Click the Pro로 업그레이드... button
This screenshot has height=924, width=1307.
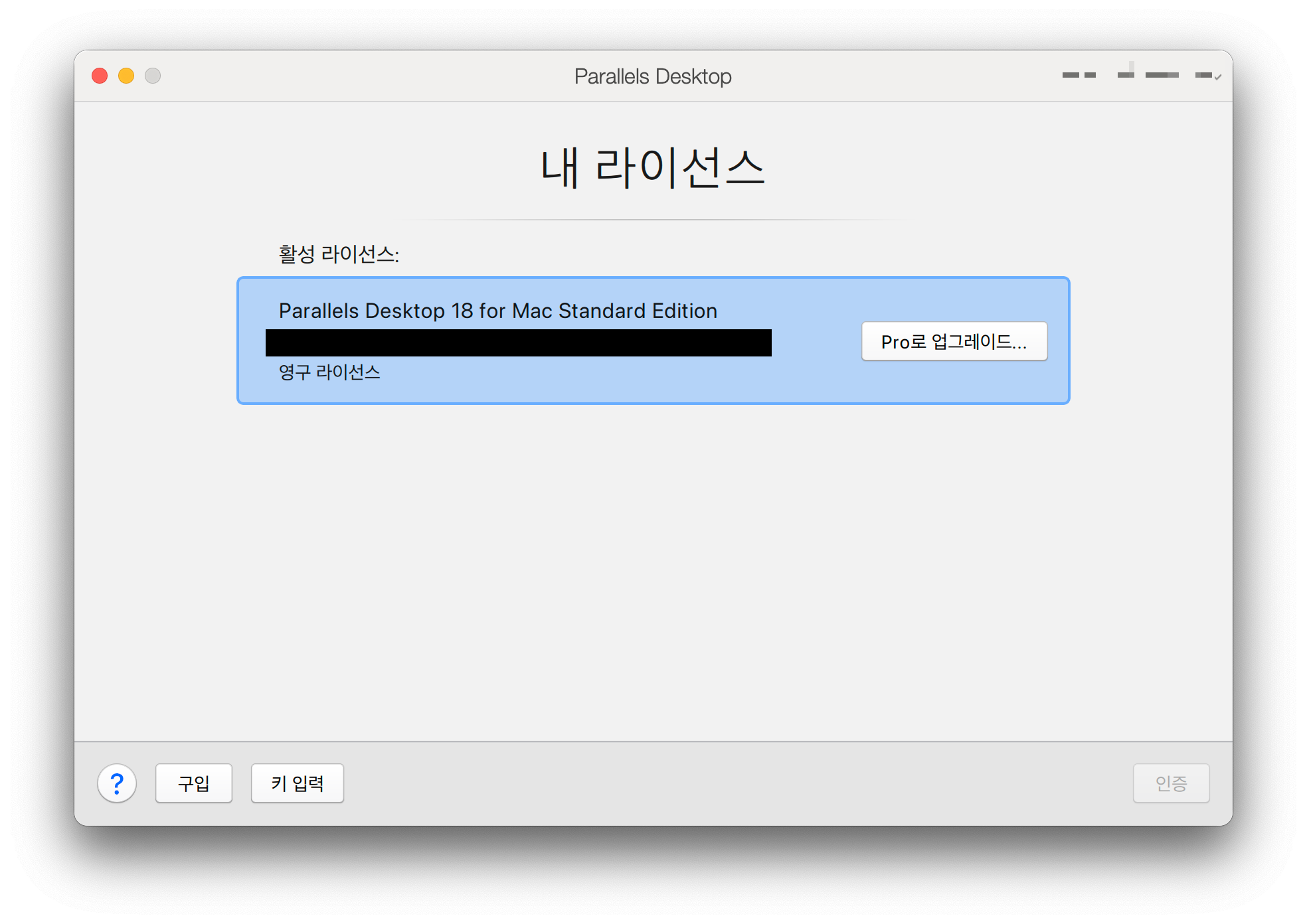click(x=954, y=341)
